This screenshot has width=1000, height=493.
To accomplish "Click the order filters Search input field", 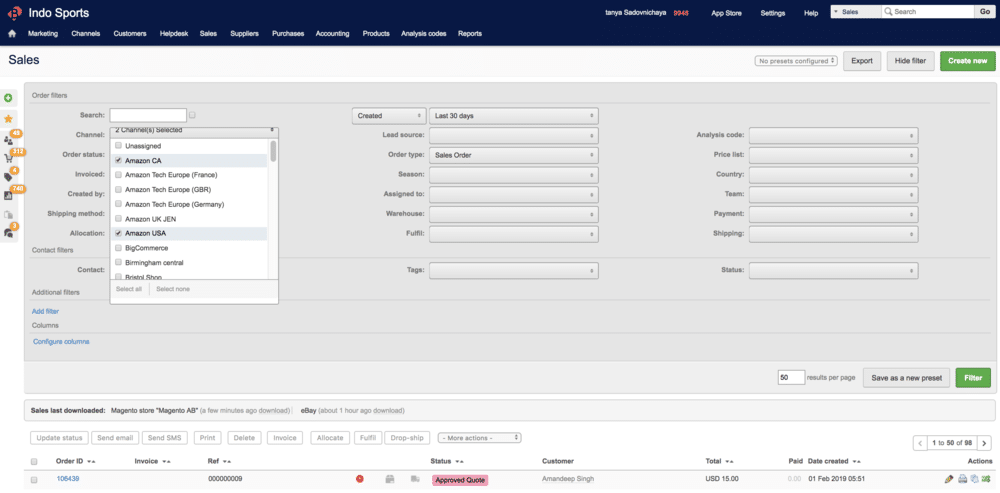I will point(148,116).
